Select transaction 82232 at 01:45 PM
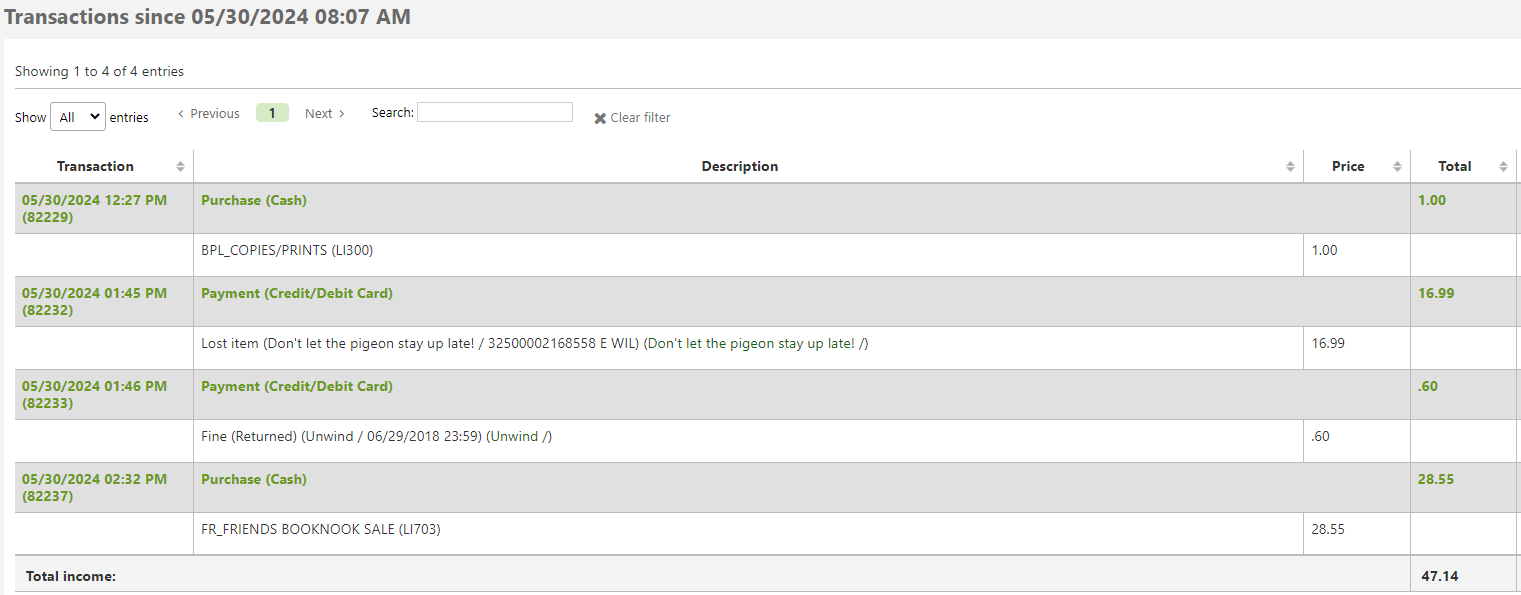The width and height of the screenshot is (1521, 595). [x=94, y=301]
